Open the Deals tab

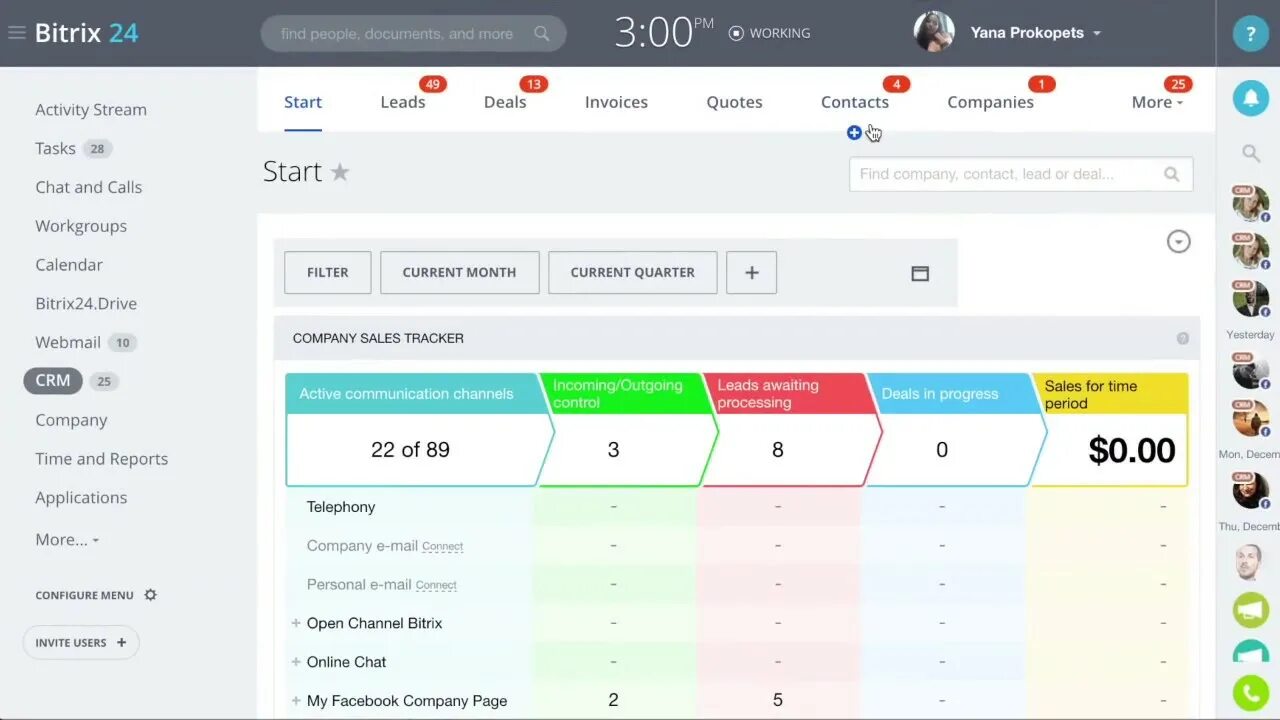point(505,102)
